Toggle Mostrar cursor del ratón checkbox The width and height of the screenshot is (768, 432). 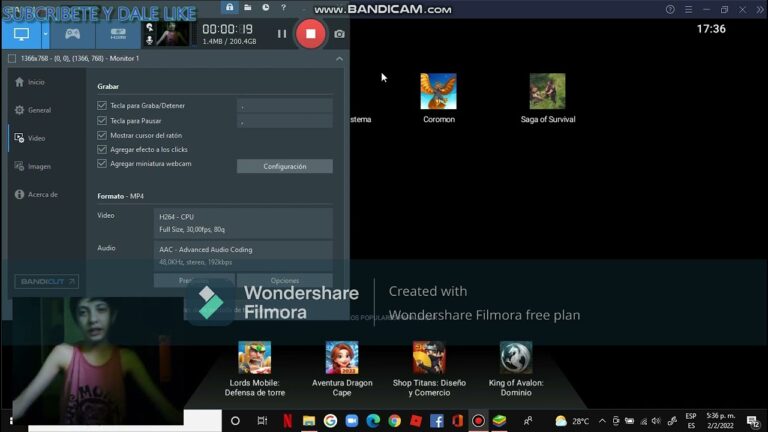click(x=102, y=135)
